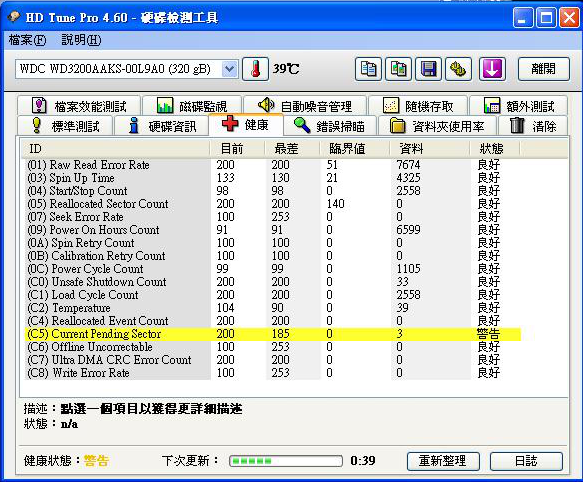Click the purple down-arrow minimize-to-tray icon

[492, 69]
